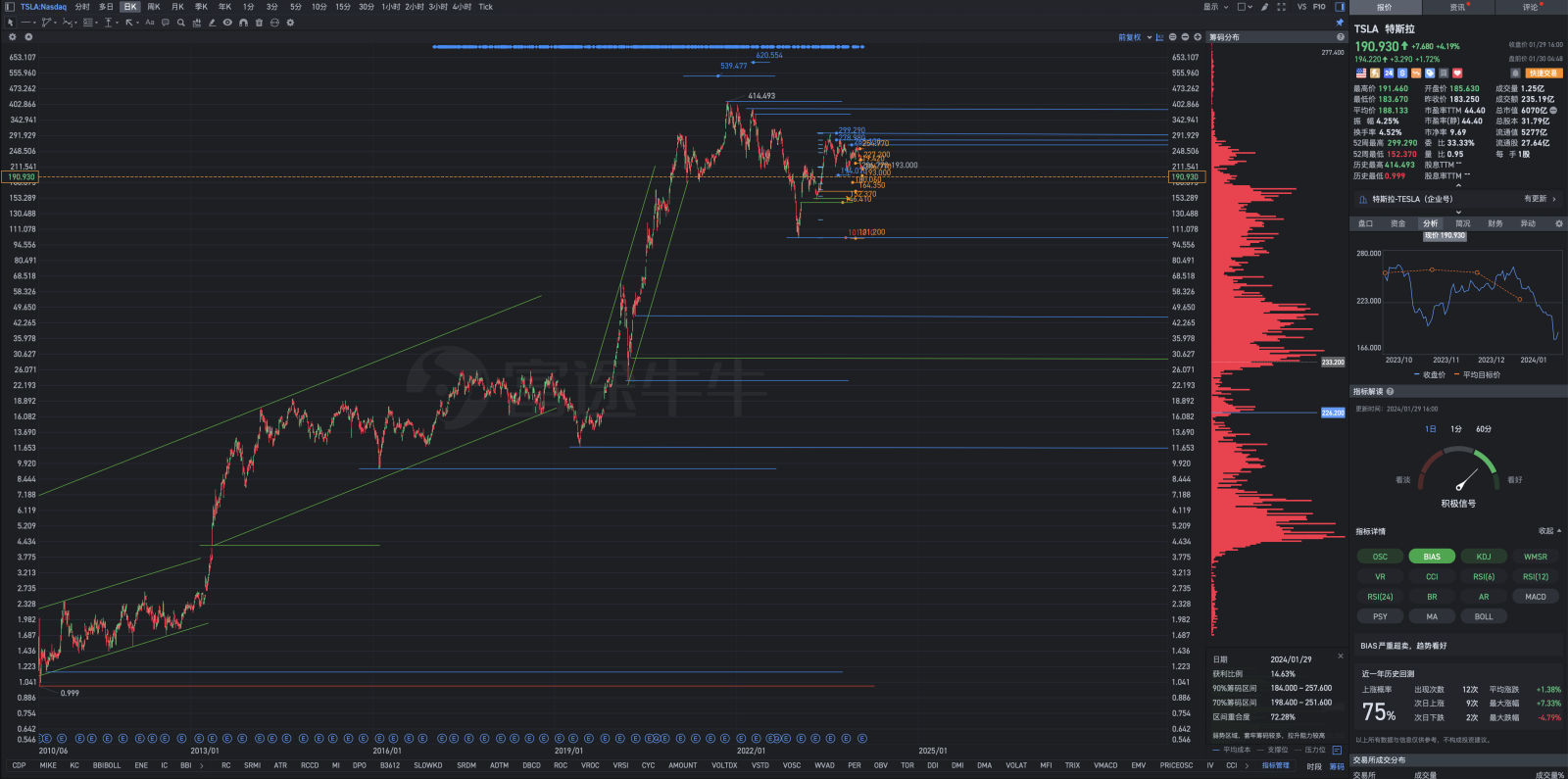This screenshot has height=779, width=1568.
Task: Click the magnifier zoom tool
Action: pyautogui.click(x=180, y=23)
